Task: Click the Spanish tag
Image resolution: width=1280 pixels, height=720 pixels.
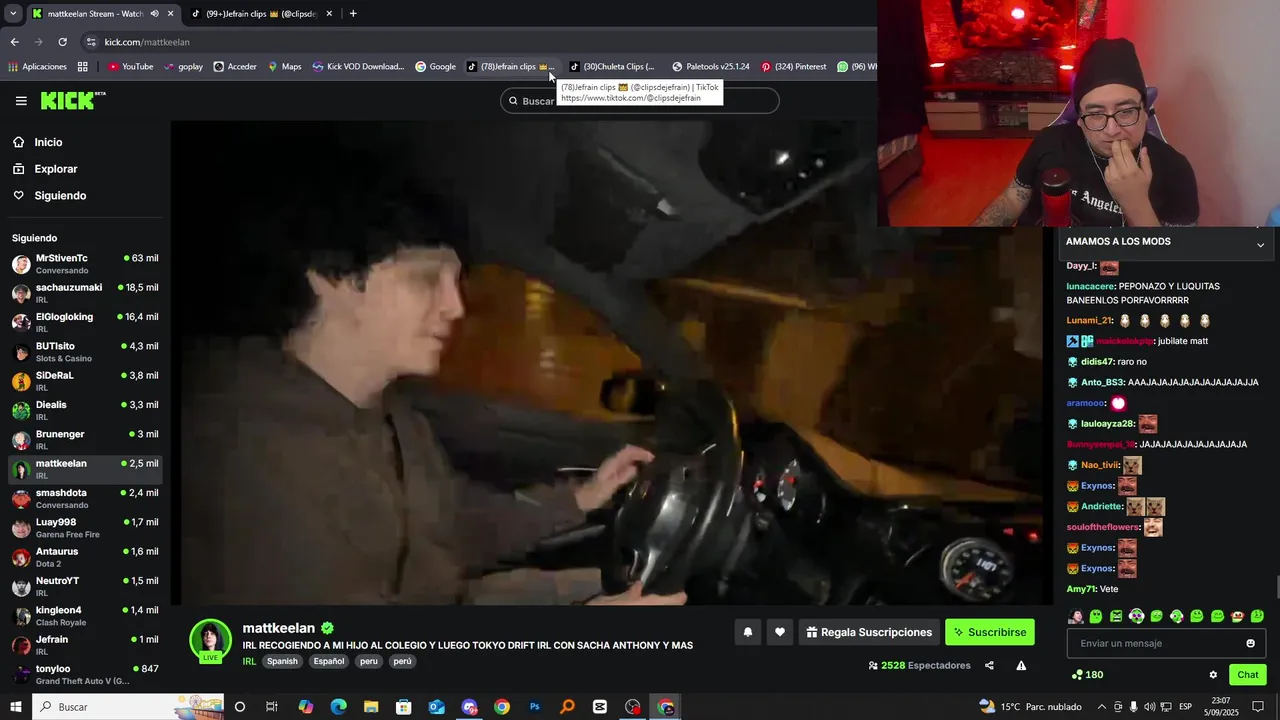Action: point(282,661)
